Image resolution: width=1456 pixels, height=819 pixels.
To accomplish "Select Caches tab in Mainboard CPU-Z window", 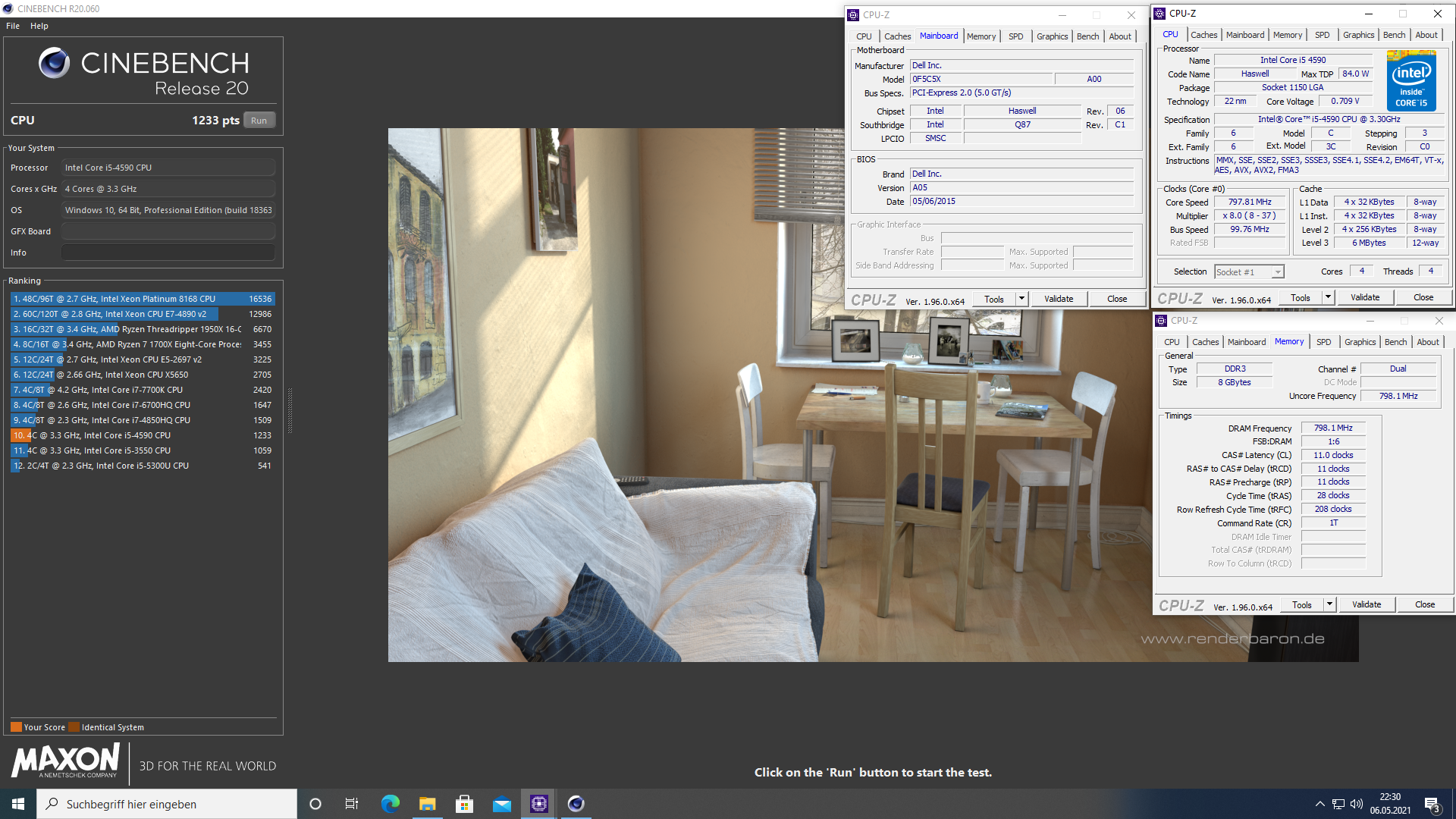I will click(x=897, y=36).
